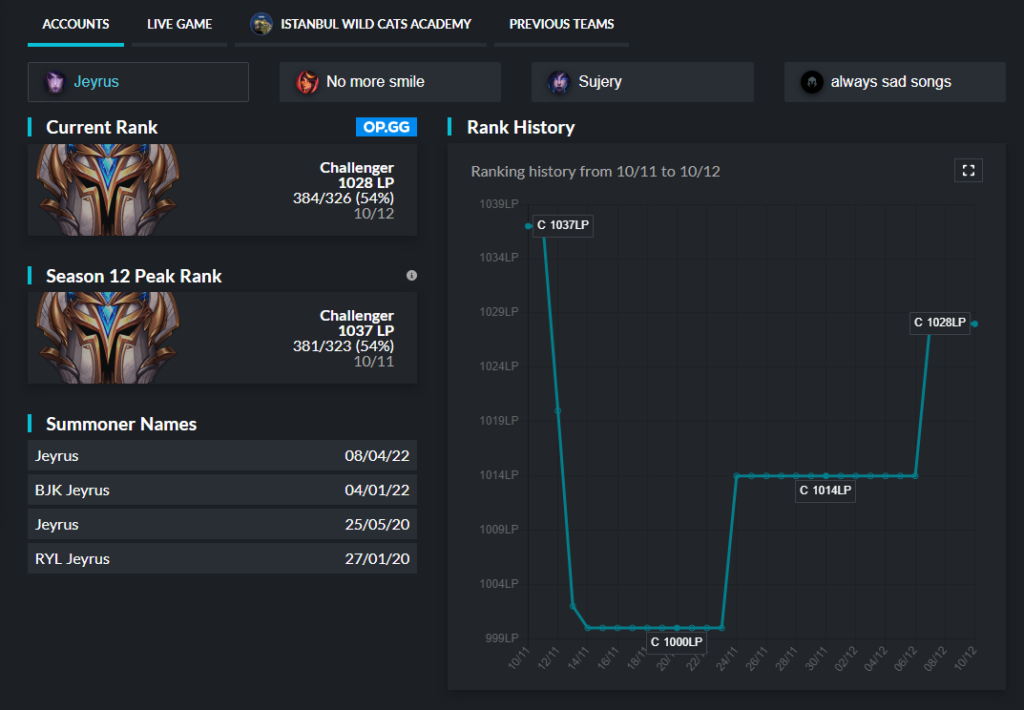Select the Jeyrus 25/05/20 summoner name row
This screenshot has height=710, width=1024.
coord(222,524)
